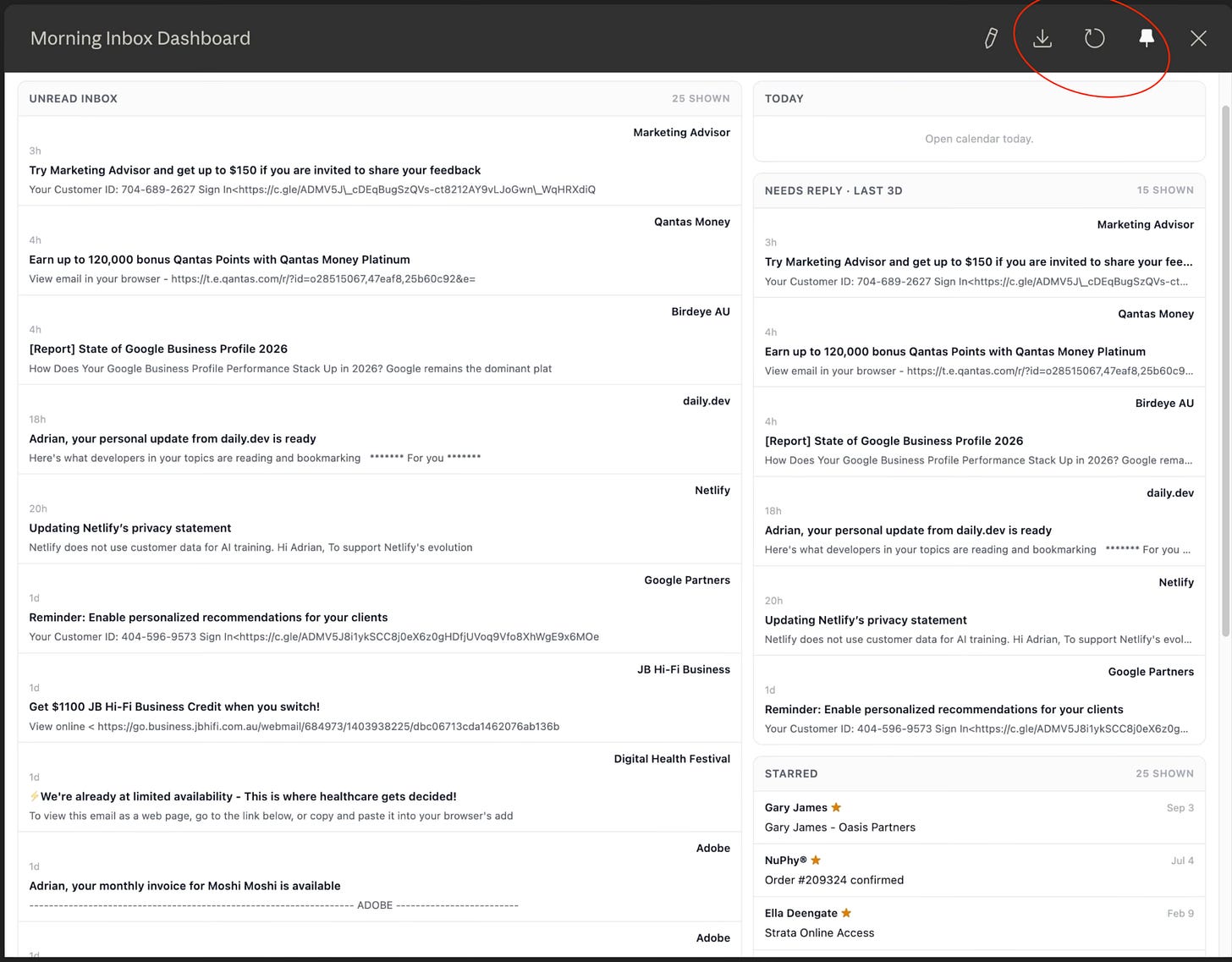This screenshot has height=962, width=1232.
Task: Open 'Updating Netlify's privacy statement' in Unread Inbox
Action: point(130,528)
